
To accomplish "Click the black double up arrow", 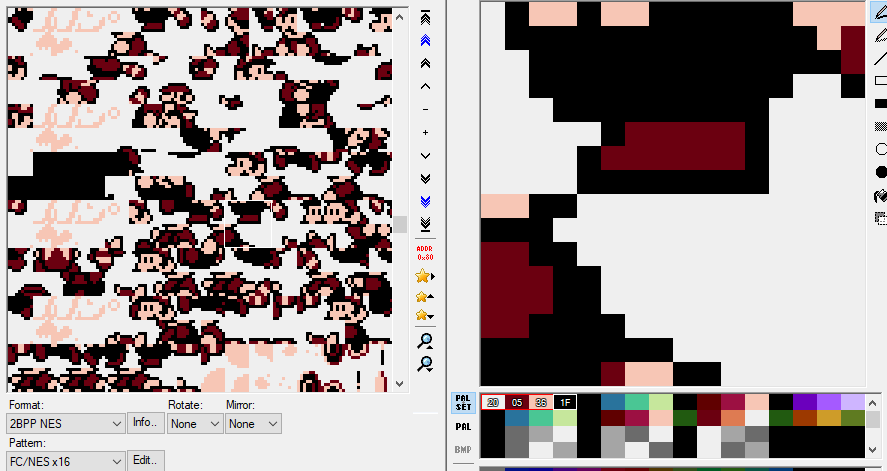I will click(425, 63).
